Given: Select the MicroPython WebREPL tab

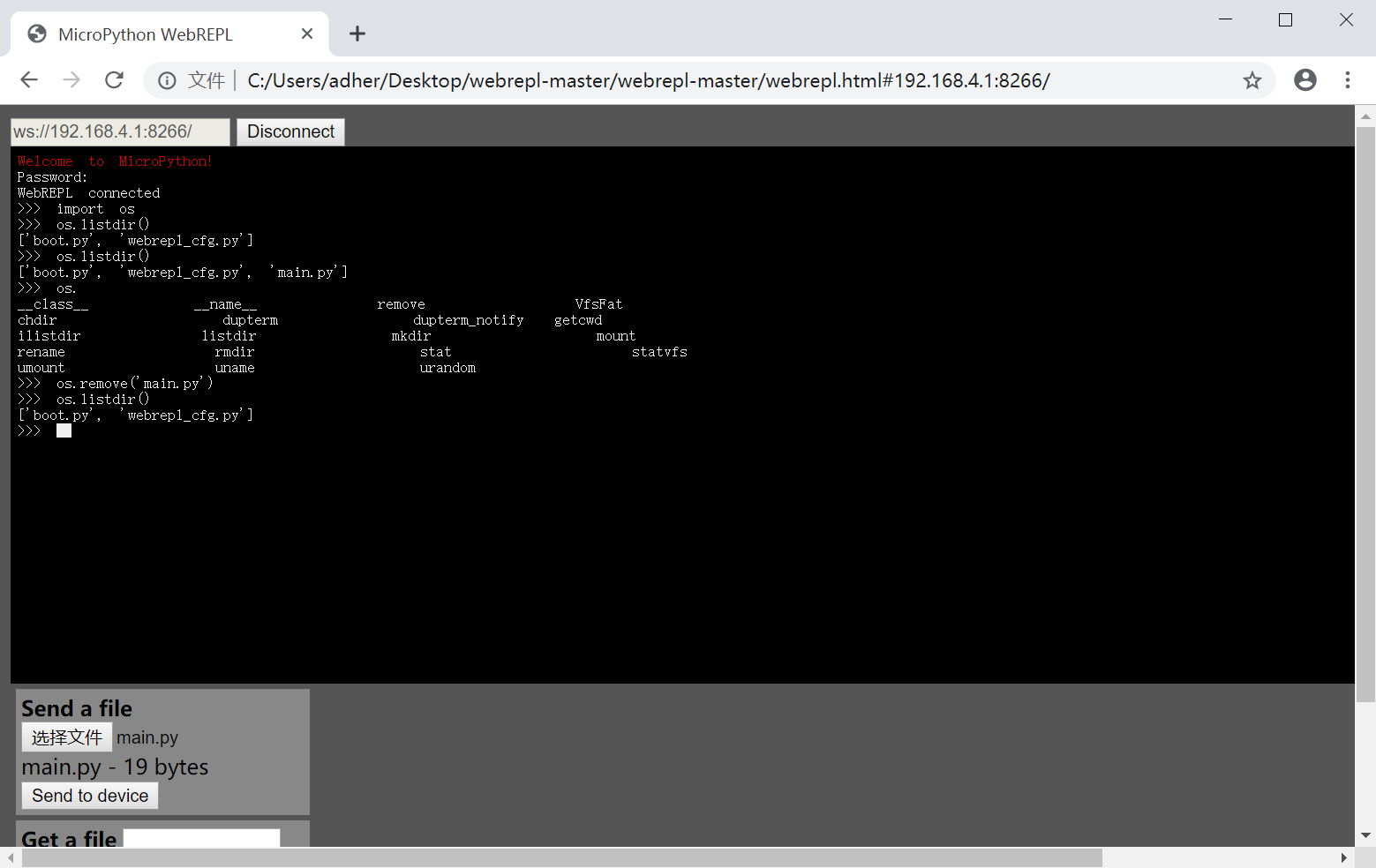Looking at the screenshot, I should point(169,34).
